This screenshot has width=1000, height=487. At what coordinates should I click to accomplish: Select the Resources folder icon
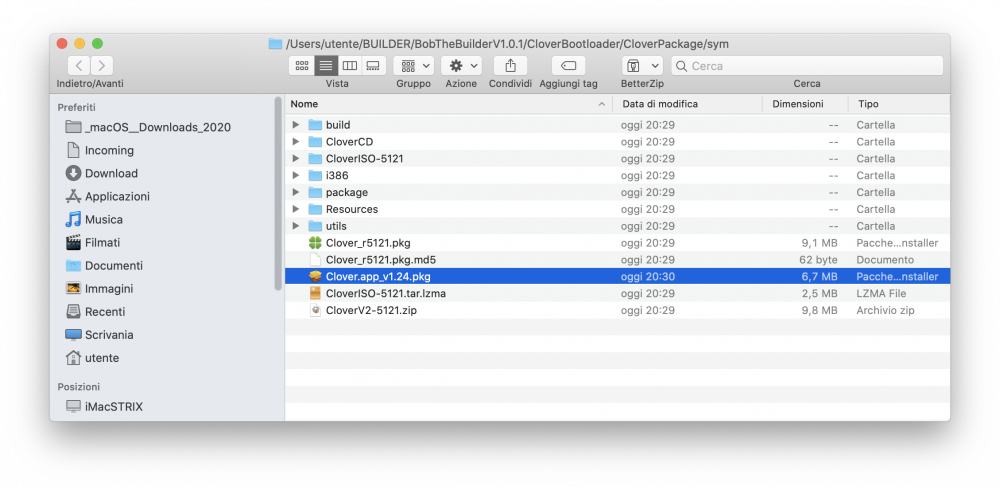tap(315, 209)
